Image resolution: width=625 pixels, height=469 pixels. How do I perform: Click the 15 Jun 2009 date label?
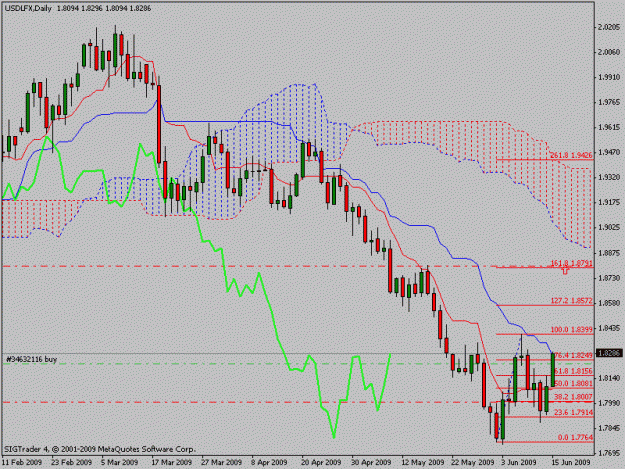click(x=571, y=463)
